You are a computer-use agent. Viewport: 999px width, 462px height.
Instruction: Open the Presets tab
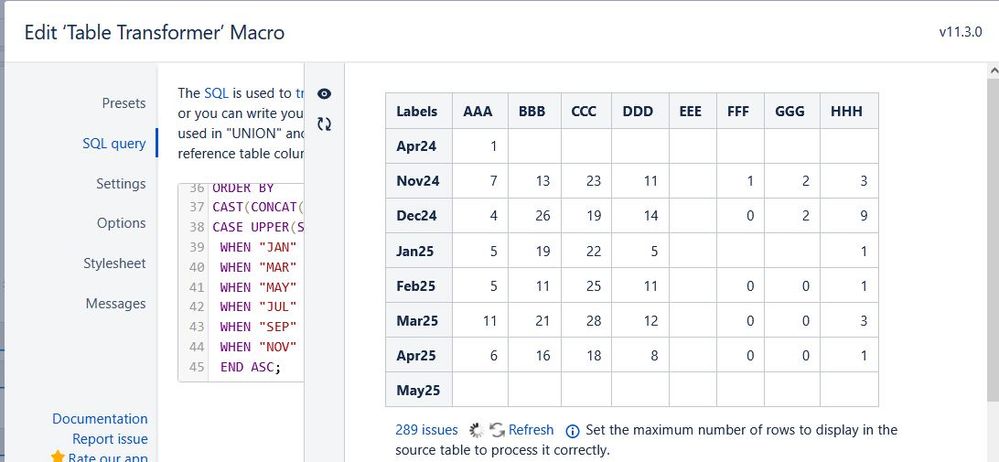(x=124, y=103)
